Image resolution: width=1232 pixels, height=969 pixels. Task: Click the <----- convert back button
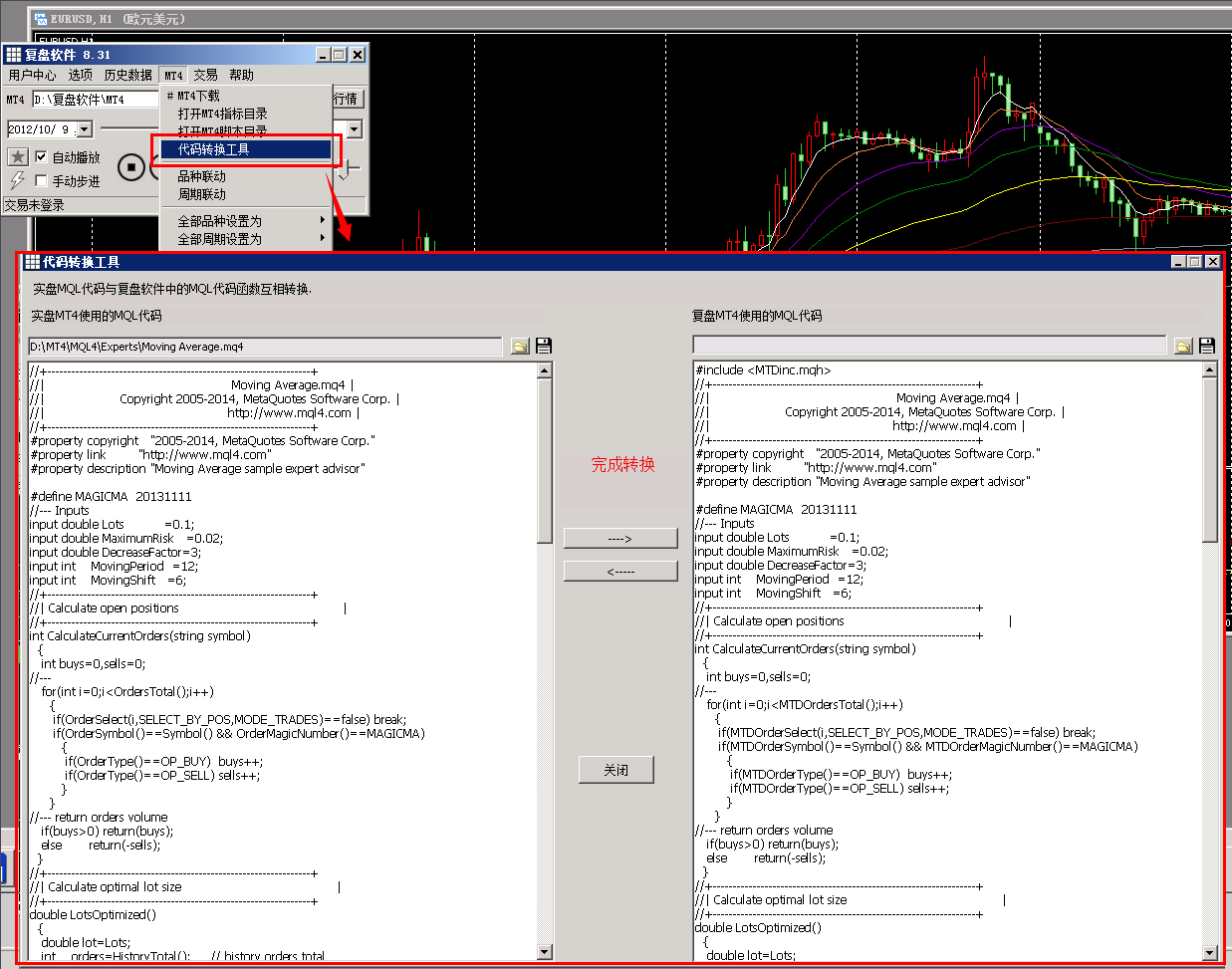pos(620,572)
